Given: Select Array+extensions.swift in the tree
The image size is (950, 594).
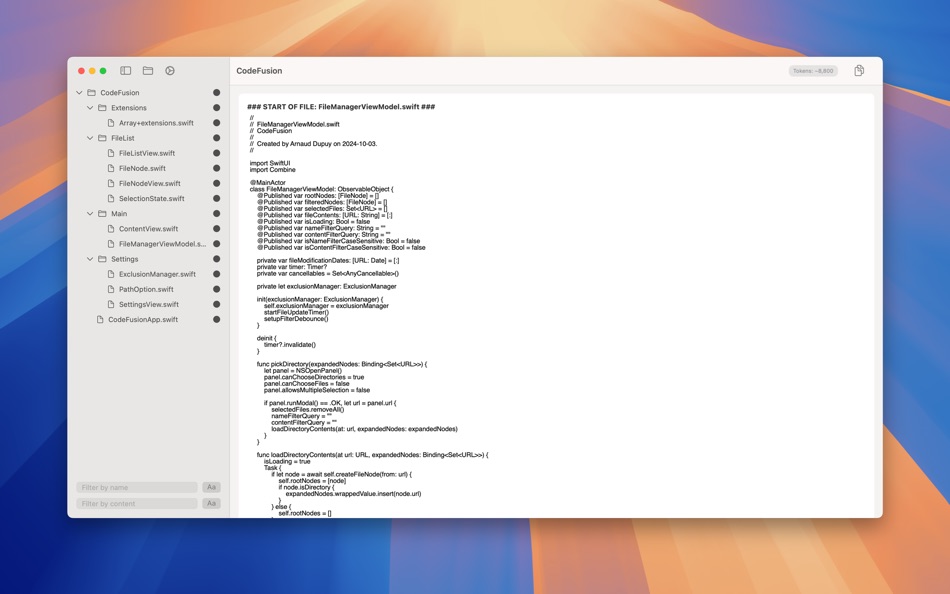Looking at the screenshot, I should click(x=156, y=123).
